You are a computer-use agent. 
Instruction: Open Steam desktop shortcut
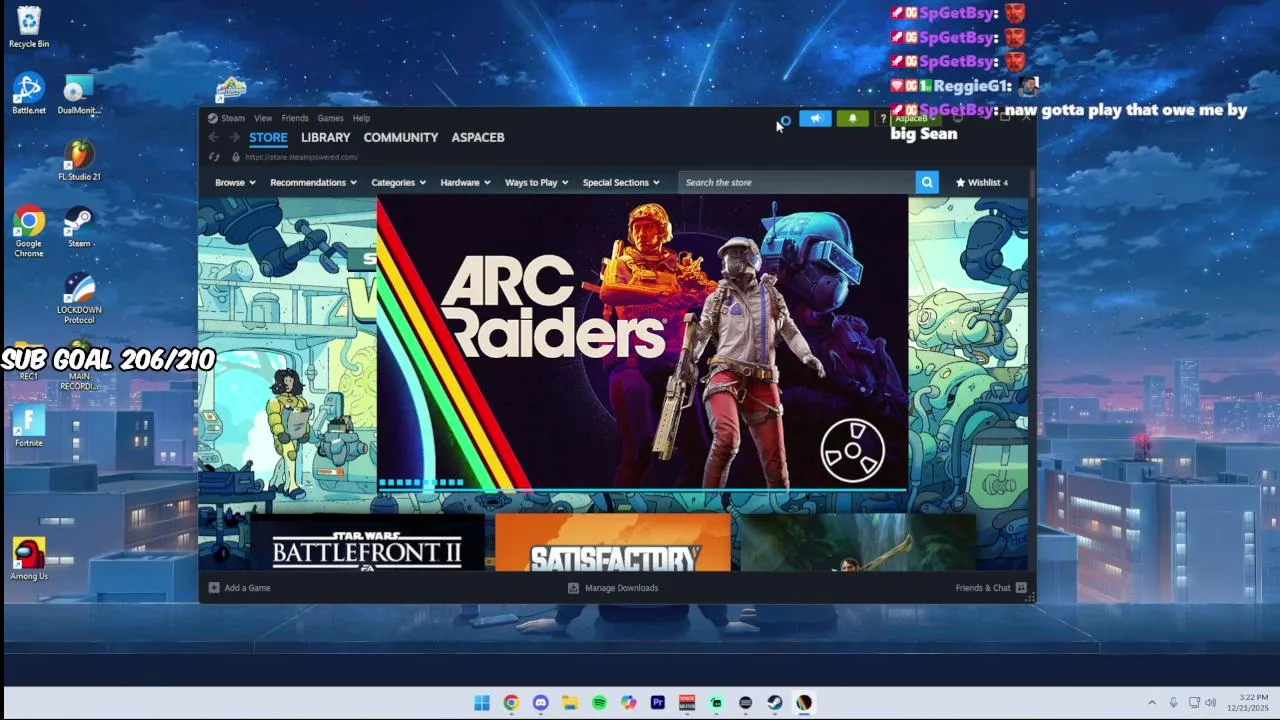click(x=79, y=227)
